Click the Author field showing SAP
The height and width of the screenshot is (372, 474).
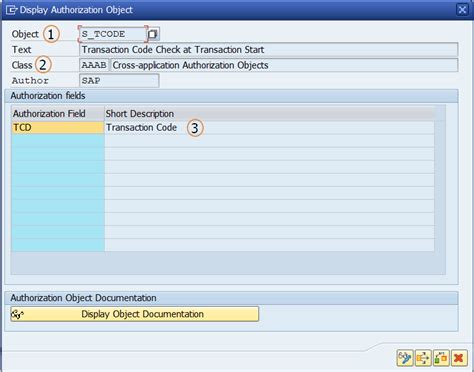point(119,81)
